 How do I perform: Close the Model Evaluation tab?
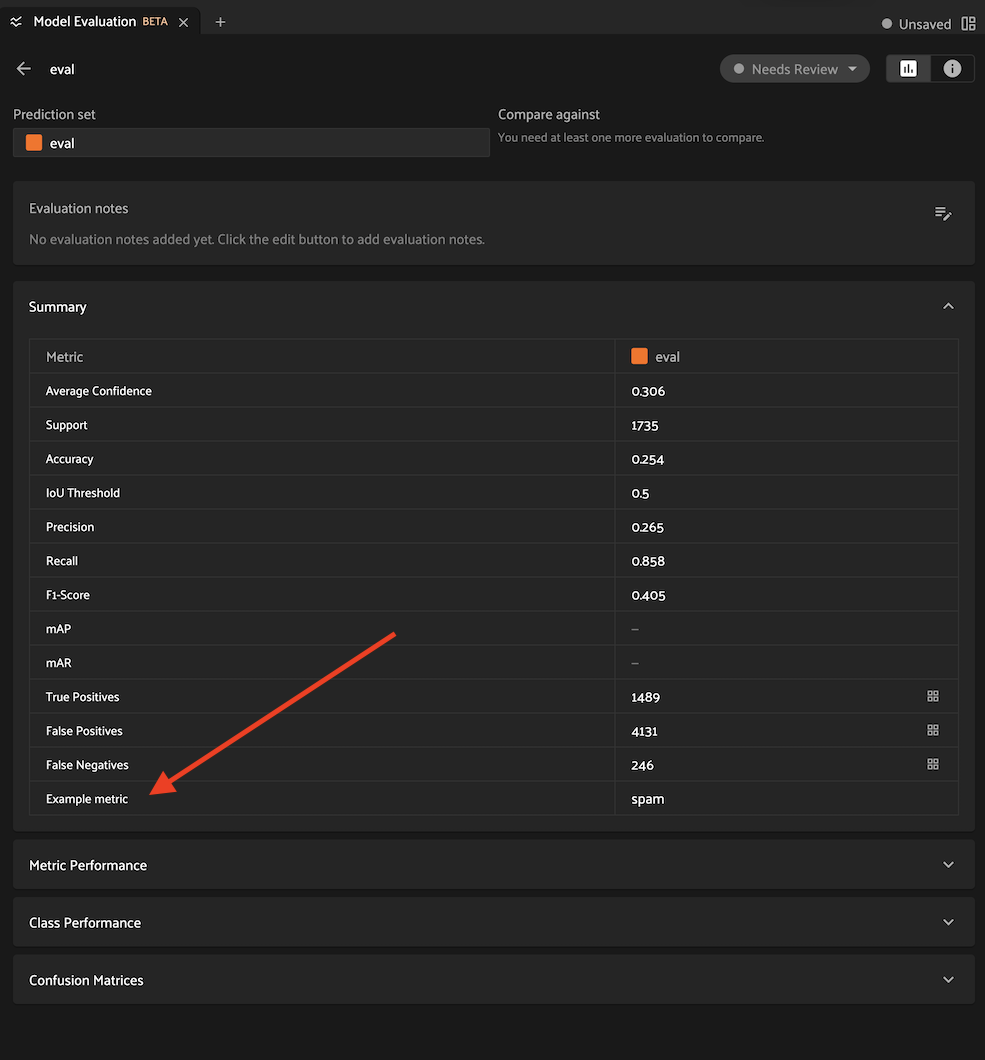183,22
